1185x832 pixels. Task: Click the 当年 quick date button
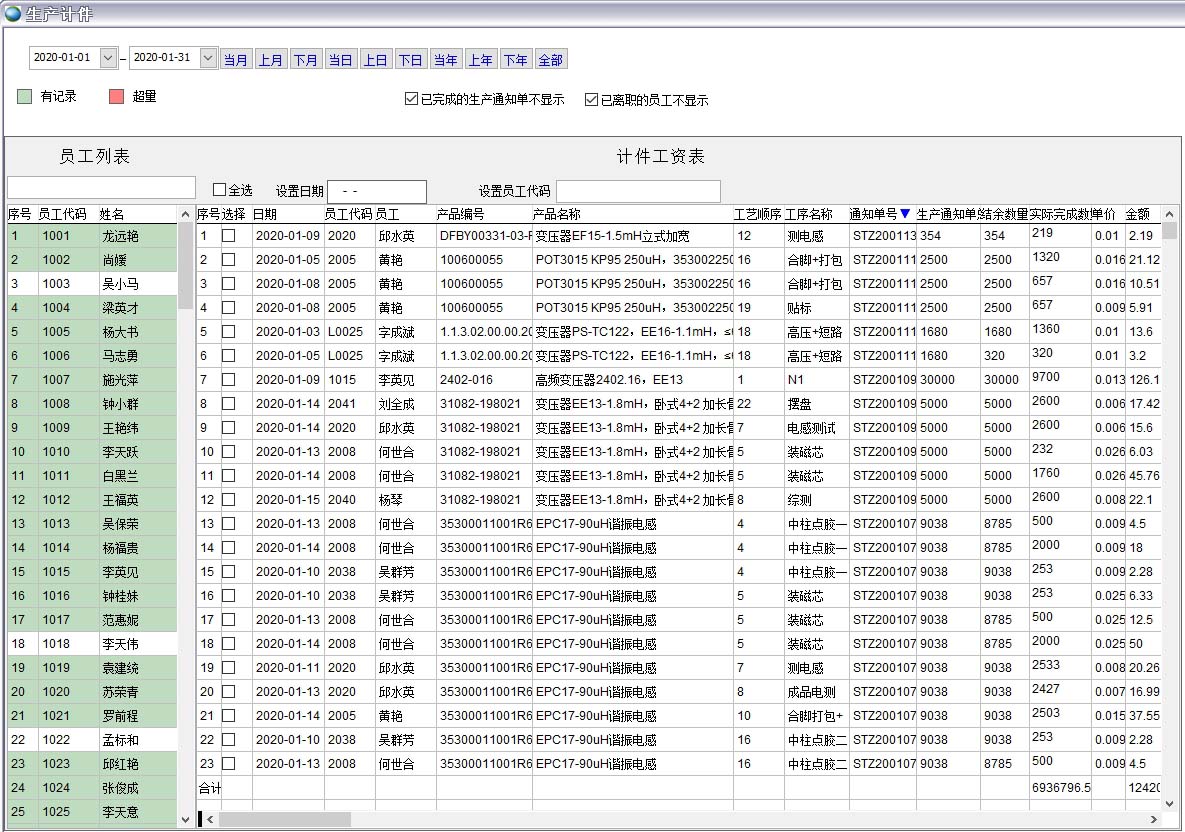(x=445, y=60)
